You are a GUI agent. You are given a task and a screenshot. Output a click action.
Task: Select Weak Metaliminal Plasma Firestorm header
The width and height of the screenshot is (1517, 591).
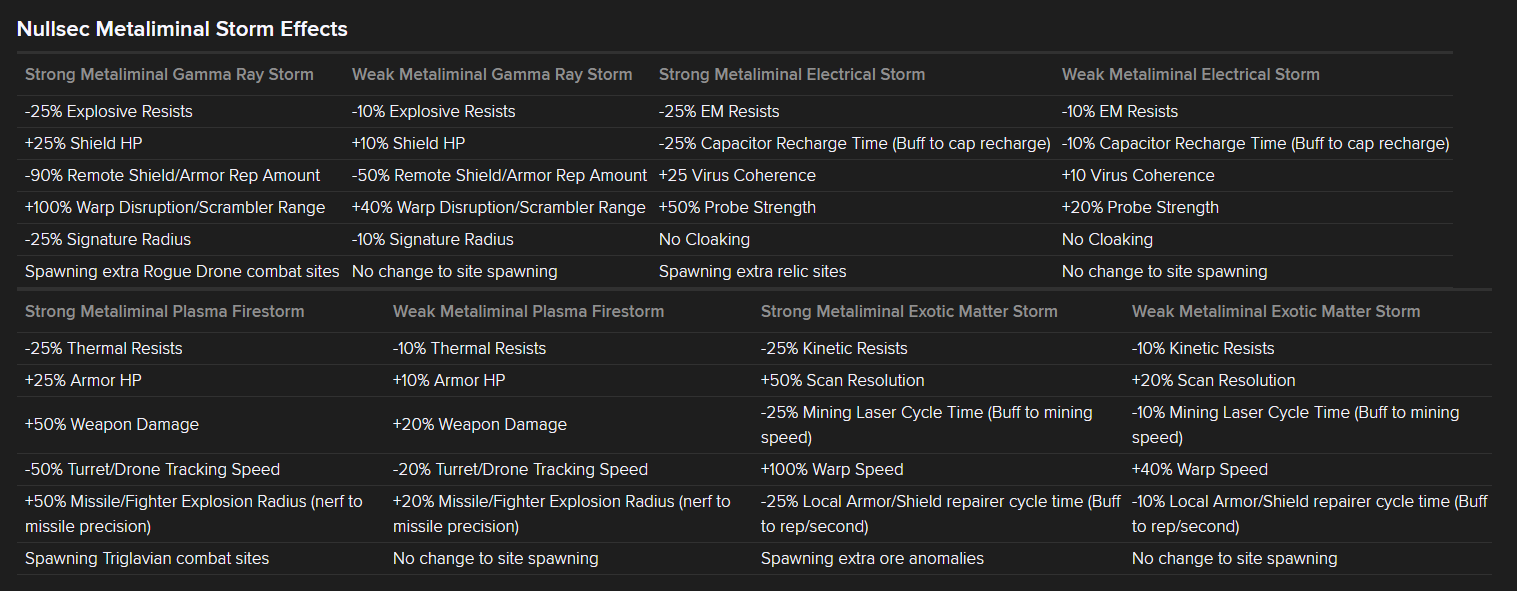[529, 311]
